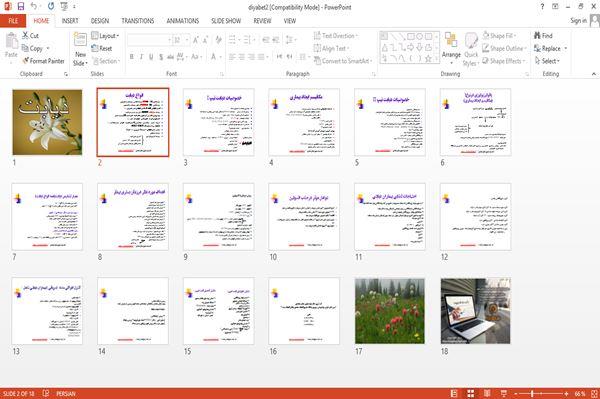Image resolution: width=600 pixels, height=399 pixels.
Task: Open Align Text dropdown
Action: 331,48
